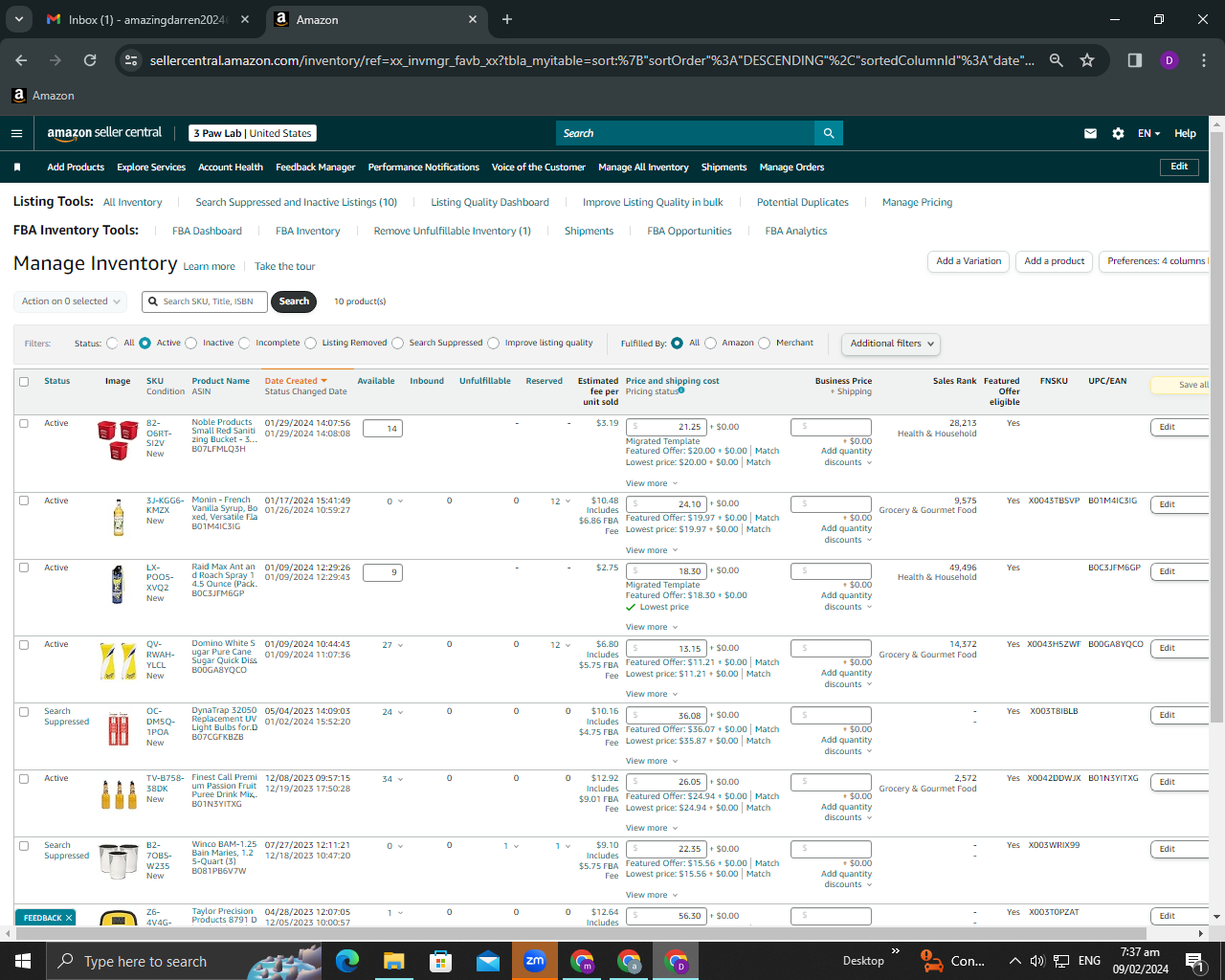Choose the Incomplete status radio button

tap(244, 343)
